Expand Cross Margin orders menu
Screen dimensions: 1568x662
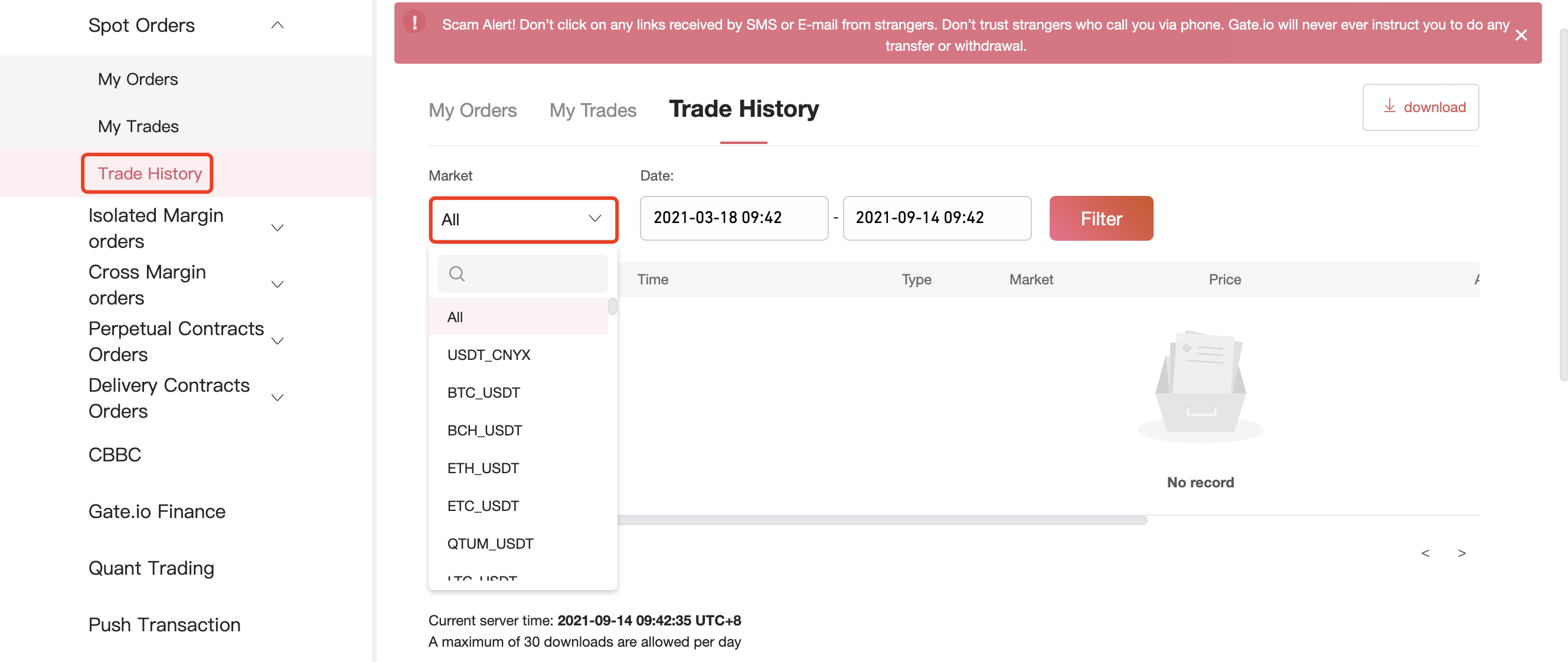[x=277, y=285]
